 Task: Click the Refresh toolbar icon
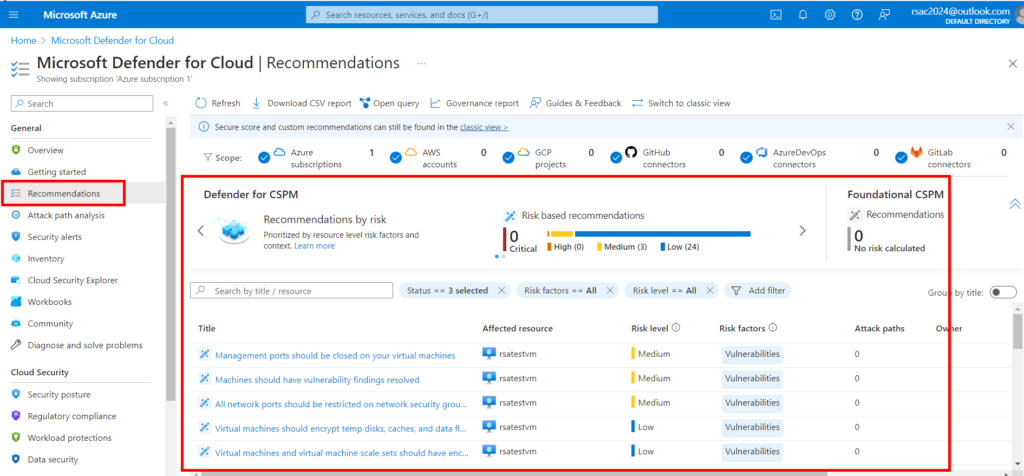(201, 103)
